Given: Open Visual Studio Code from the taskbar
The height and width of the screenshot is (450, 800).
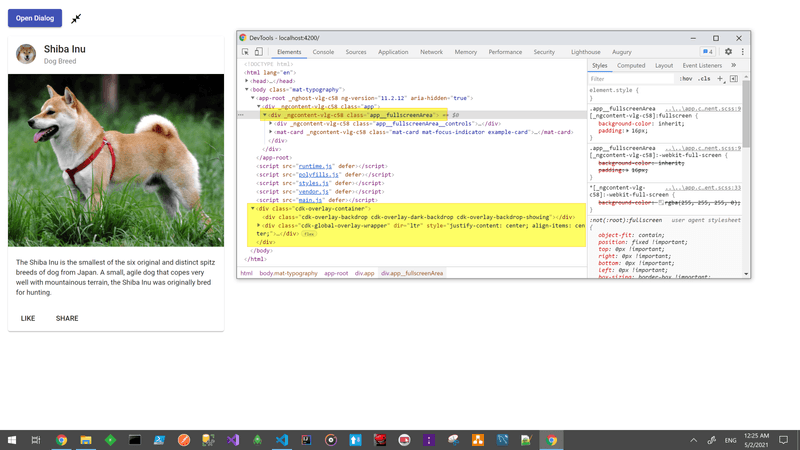Looking at the screenshot, I should click(282, 440).
